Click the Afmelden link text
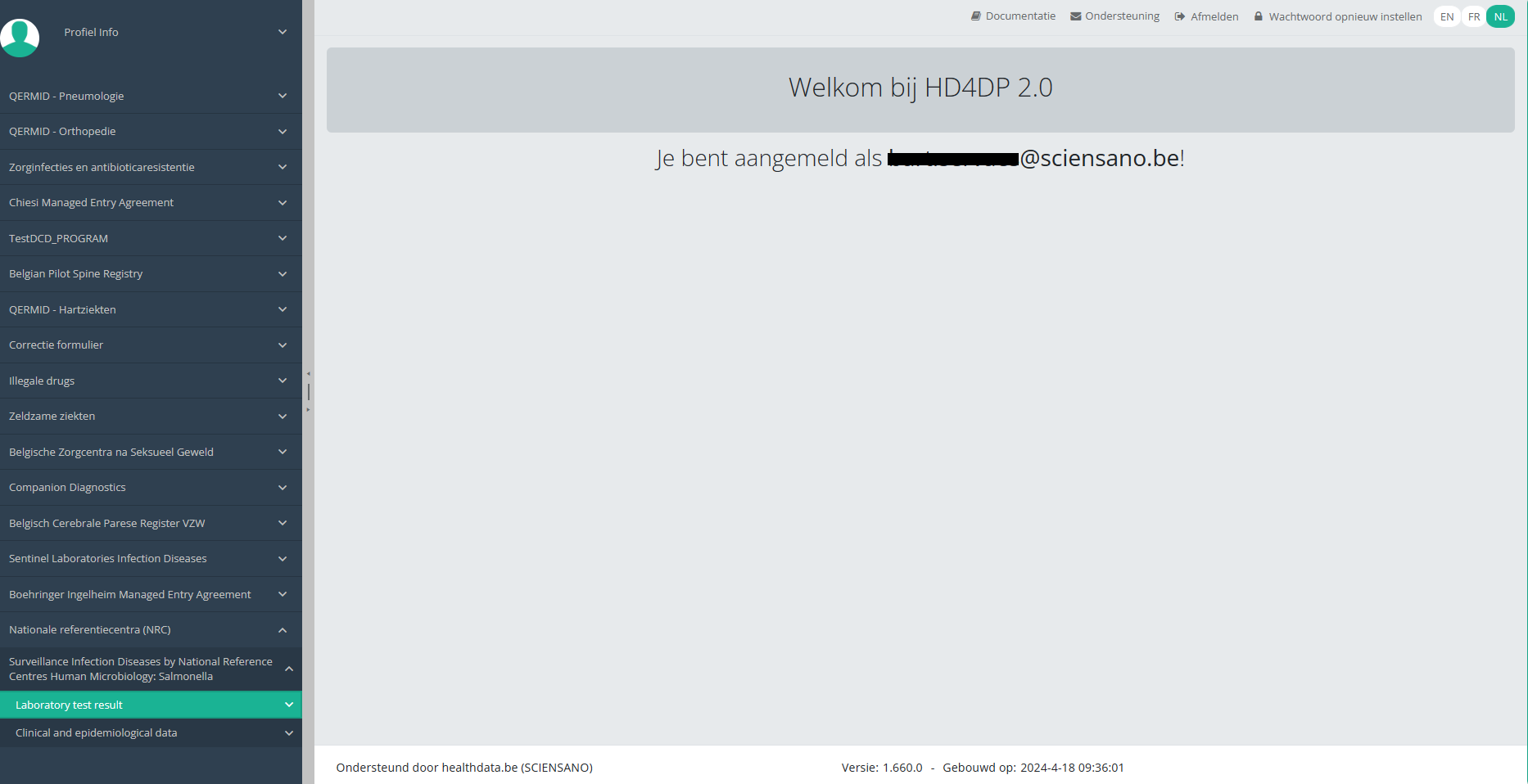 (x=1214, y=16)
